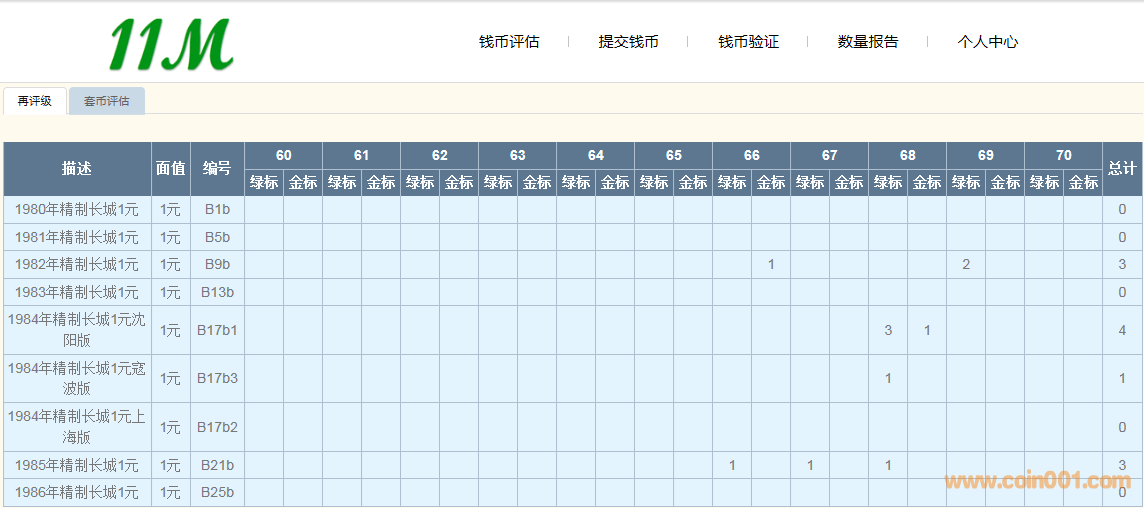Go to the 提交钱币 page

(x=628, y=42)
